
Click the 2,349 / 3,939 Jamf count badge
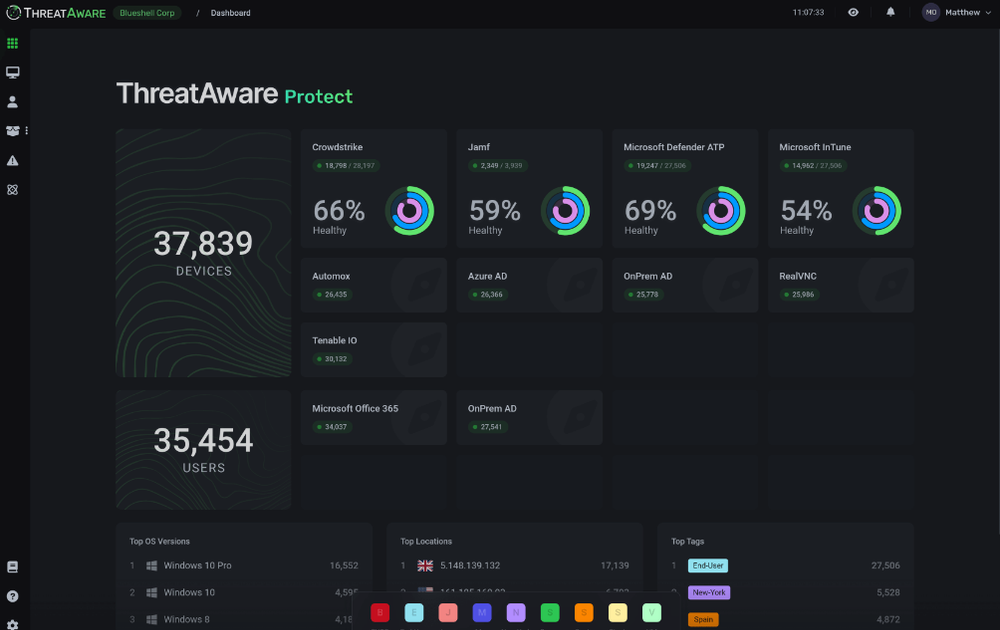[498, 166]
